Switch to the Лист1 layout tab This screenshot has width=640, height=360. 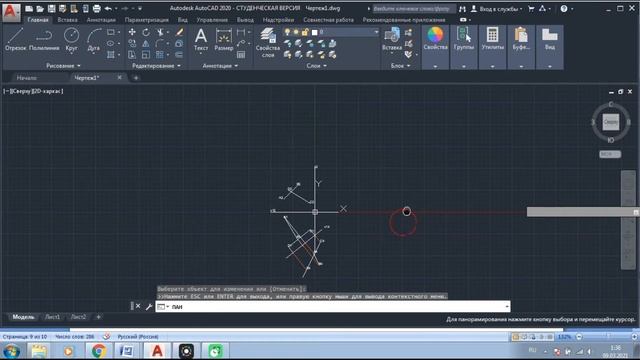point(52,317)
